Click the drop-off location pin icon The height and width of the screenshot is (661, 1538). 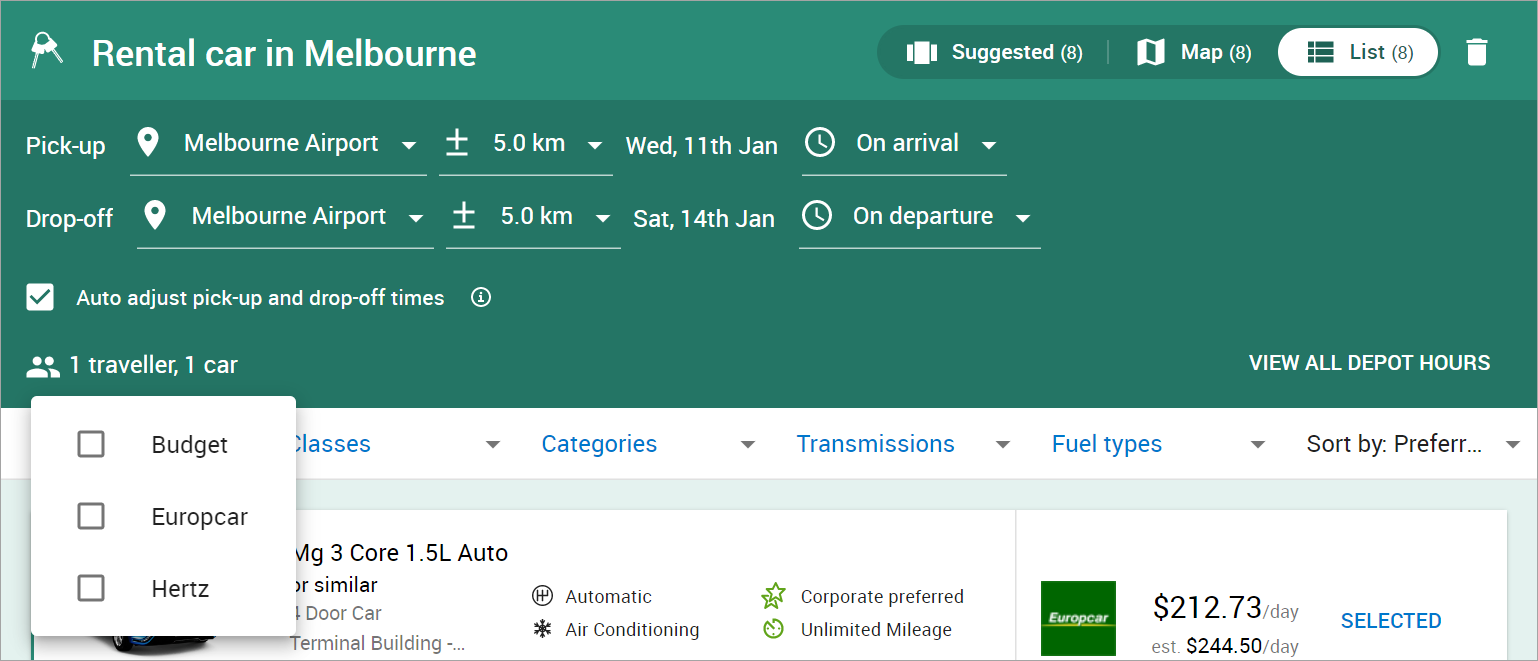pyautogui.click(x=155, y=216)
